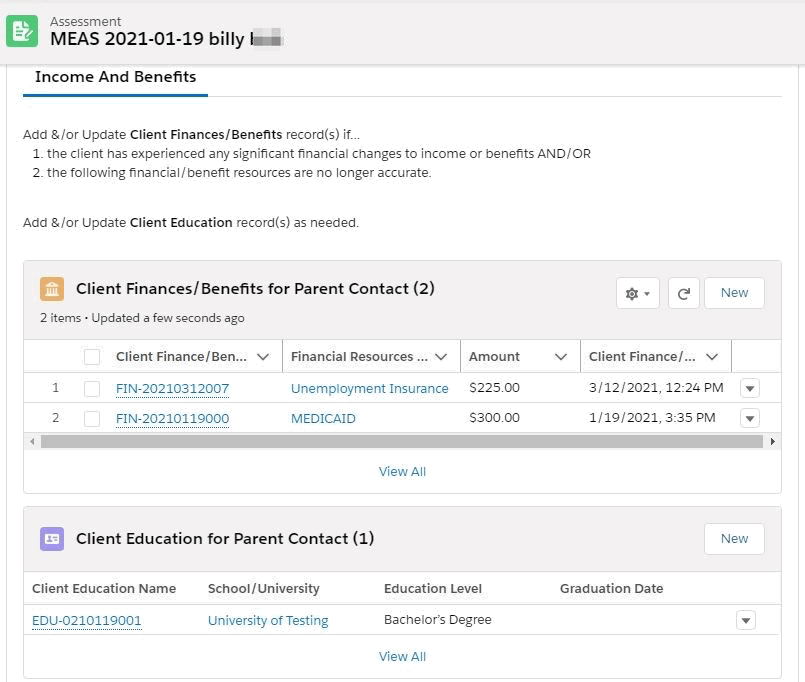Click the Client Finances/Benefits bank icon

pyautogui.click(x=52, y=289)
